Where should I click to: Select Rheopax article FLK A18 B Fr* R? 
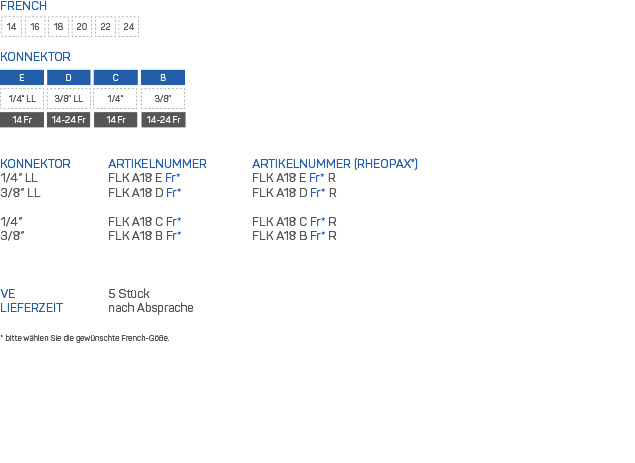click(294, 236)
